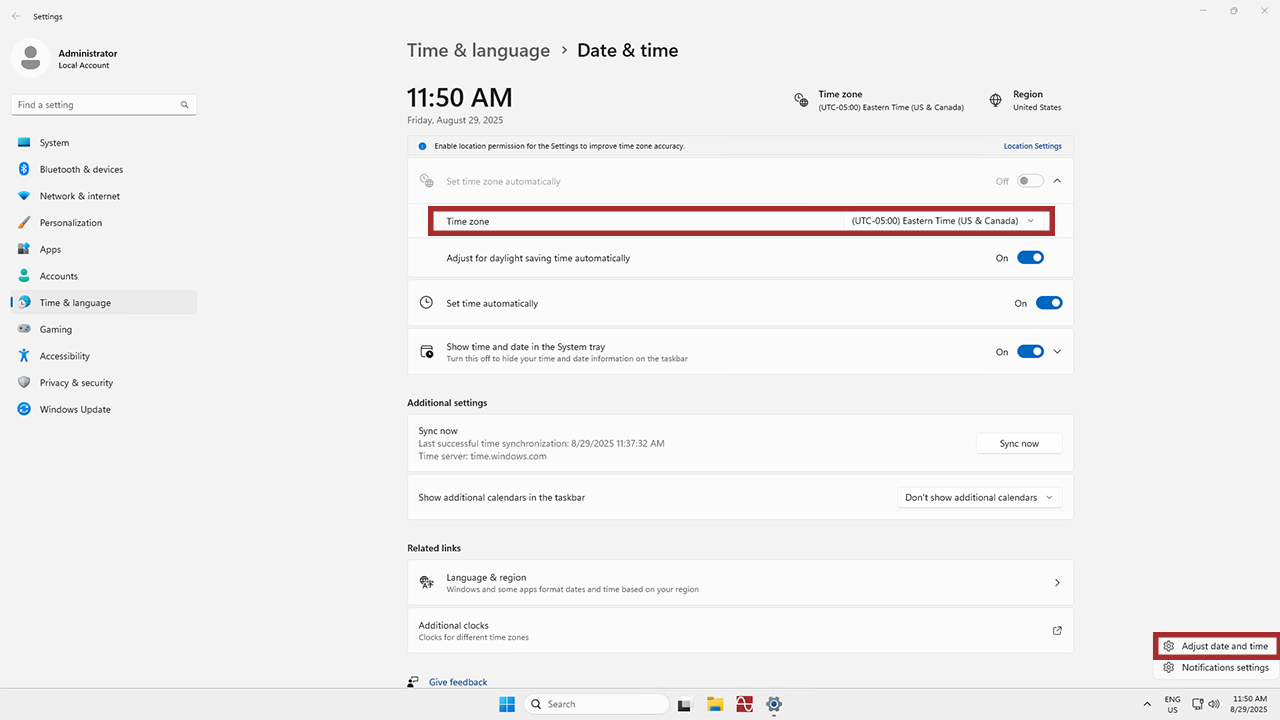Click the Bluetooth & devices sidebar icon
The height and width of the screenshot is (720, 1280).
[x=24, y=170]
